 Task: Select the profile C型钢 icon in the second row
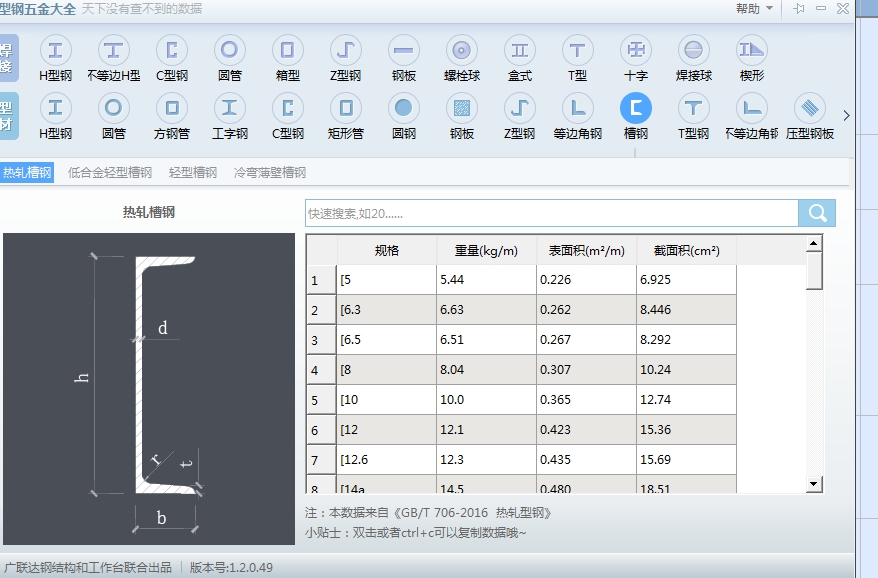(288, 108)
